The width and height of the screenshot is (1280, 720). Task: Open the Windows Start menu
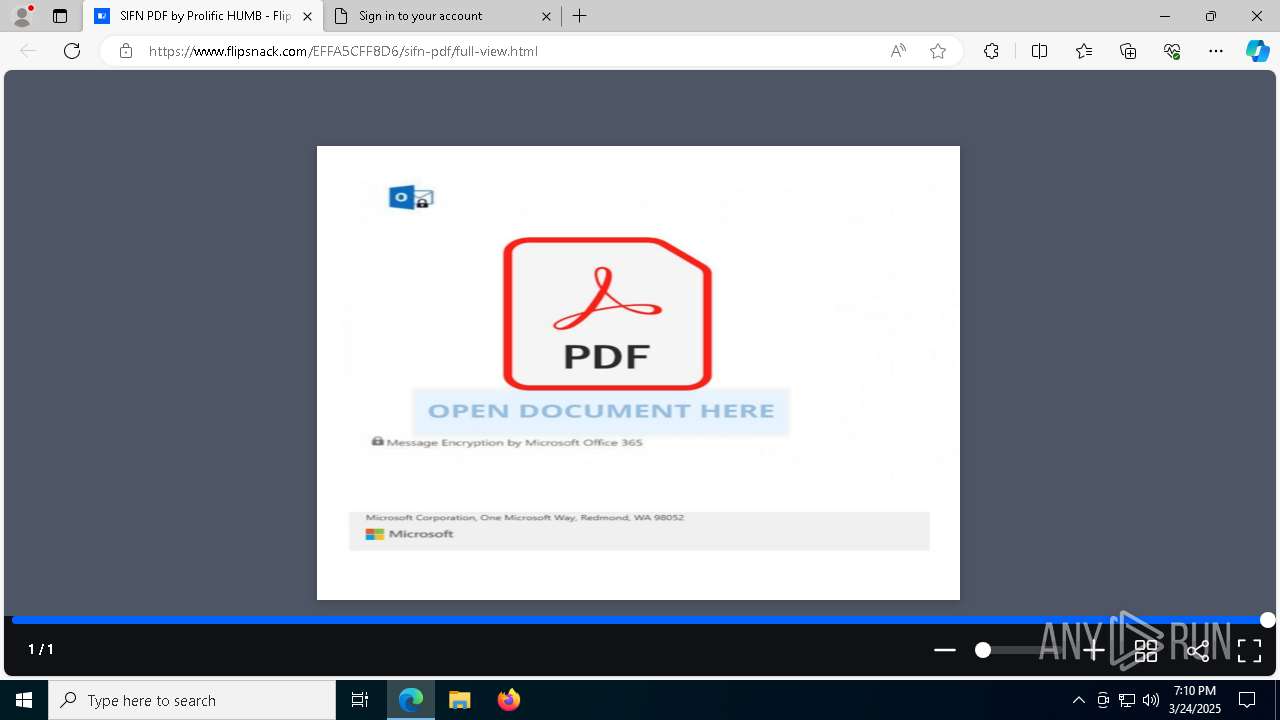(x=24, y=700)
